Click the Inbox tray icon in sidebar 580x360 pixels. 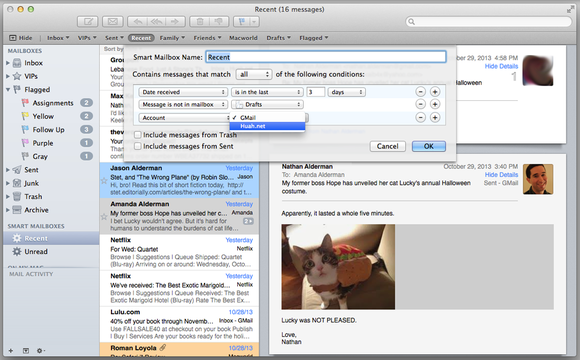(17, 63)
